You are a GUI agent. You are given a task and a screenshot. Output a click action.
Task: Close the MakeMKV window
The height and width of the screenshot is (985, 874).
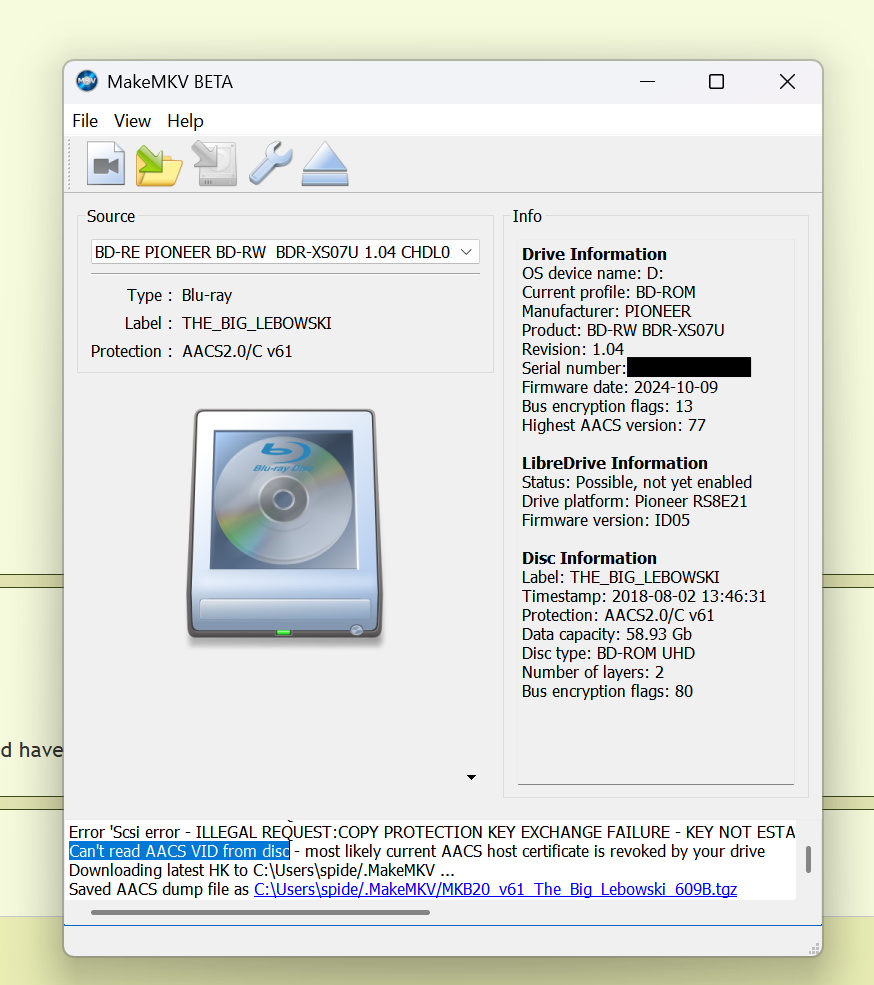coord(787,82)
